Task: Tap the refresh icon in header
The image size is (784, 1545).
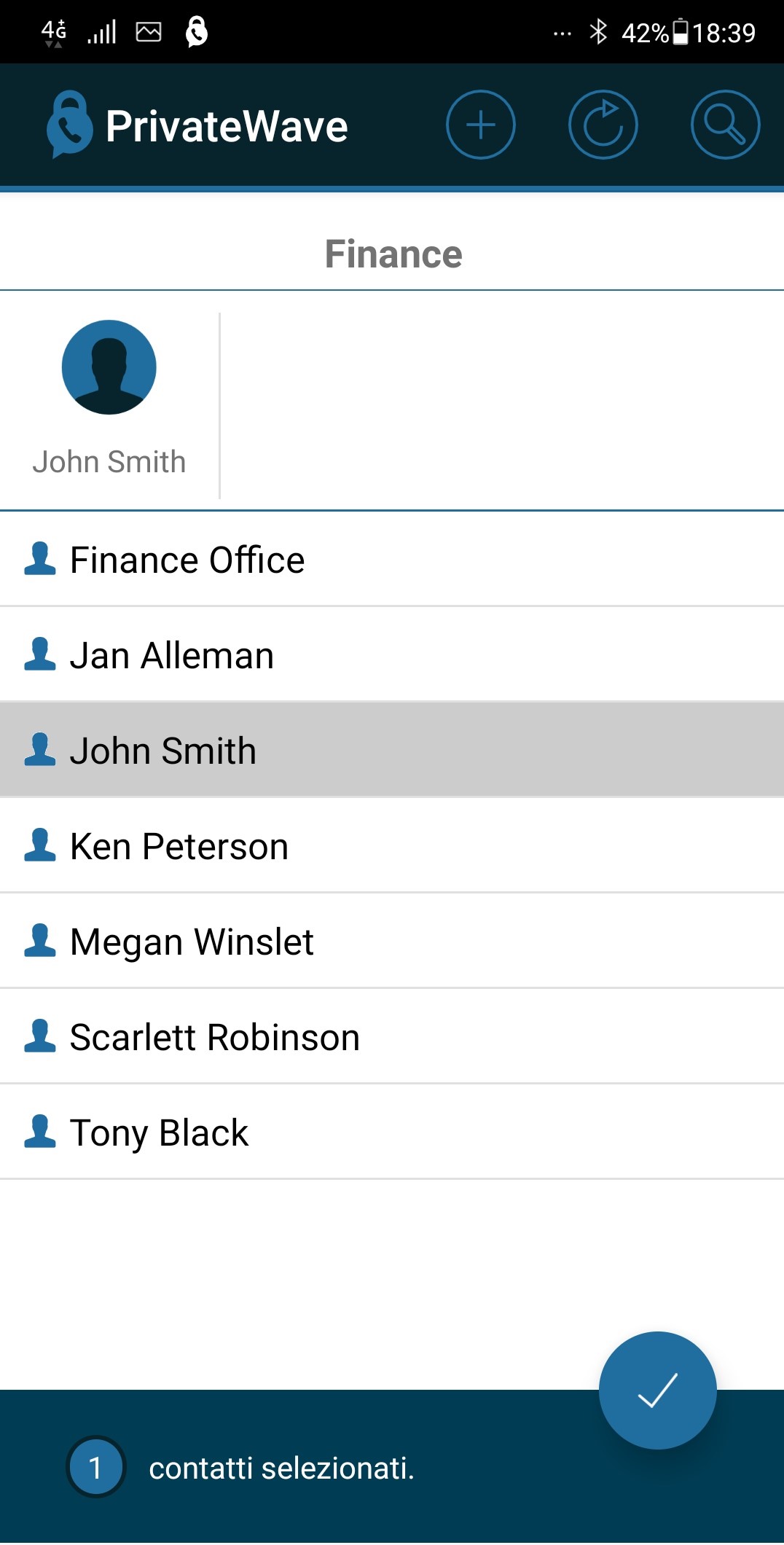Action: (x=603, y=125)
